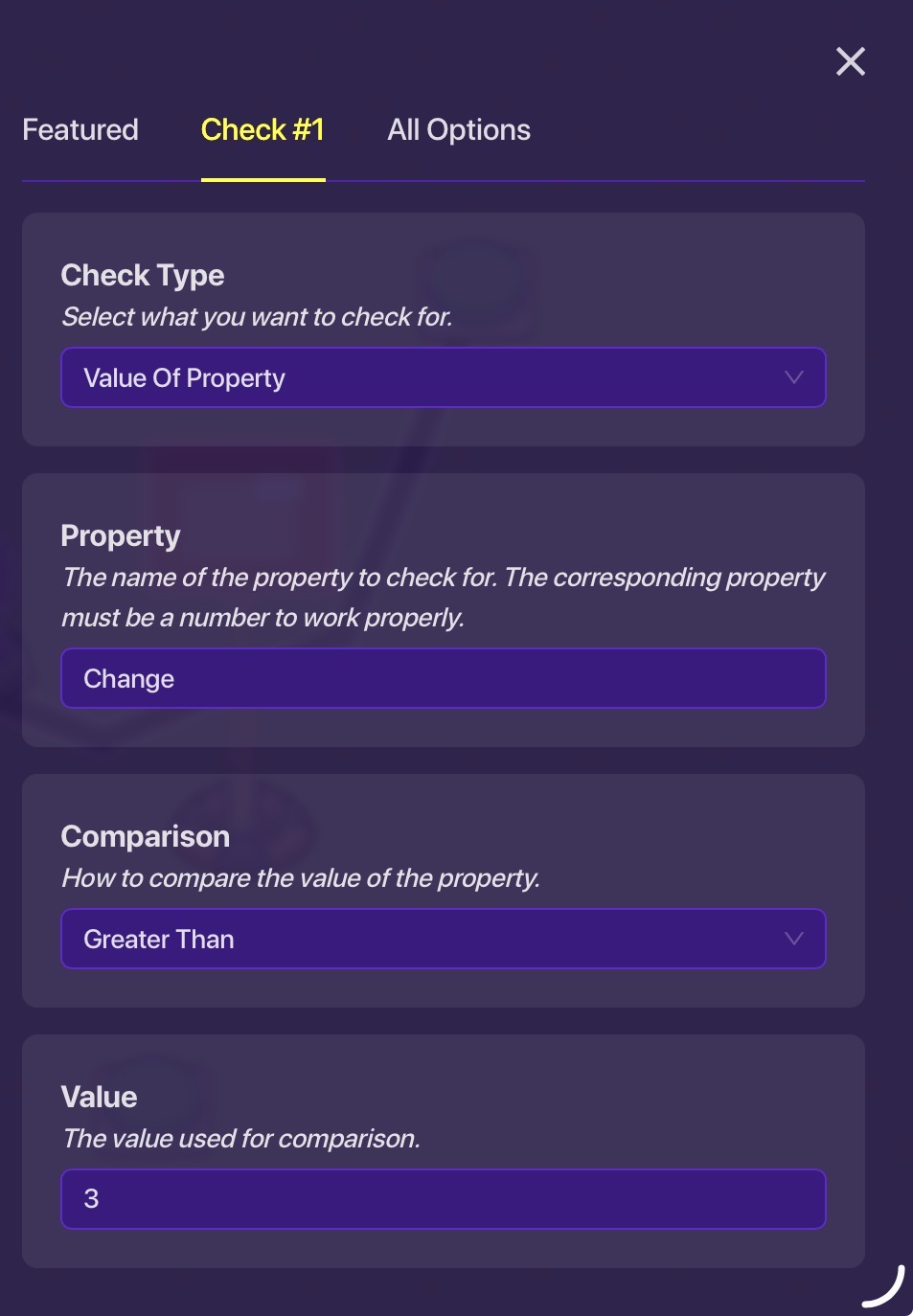The width and height of the screenshot is (913, 1316).
Task: Click the Value Of Property chevron arrow
Action: click(794, 377)
